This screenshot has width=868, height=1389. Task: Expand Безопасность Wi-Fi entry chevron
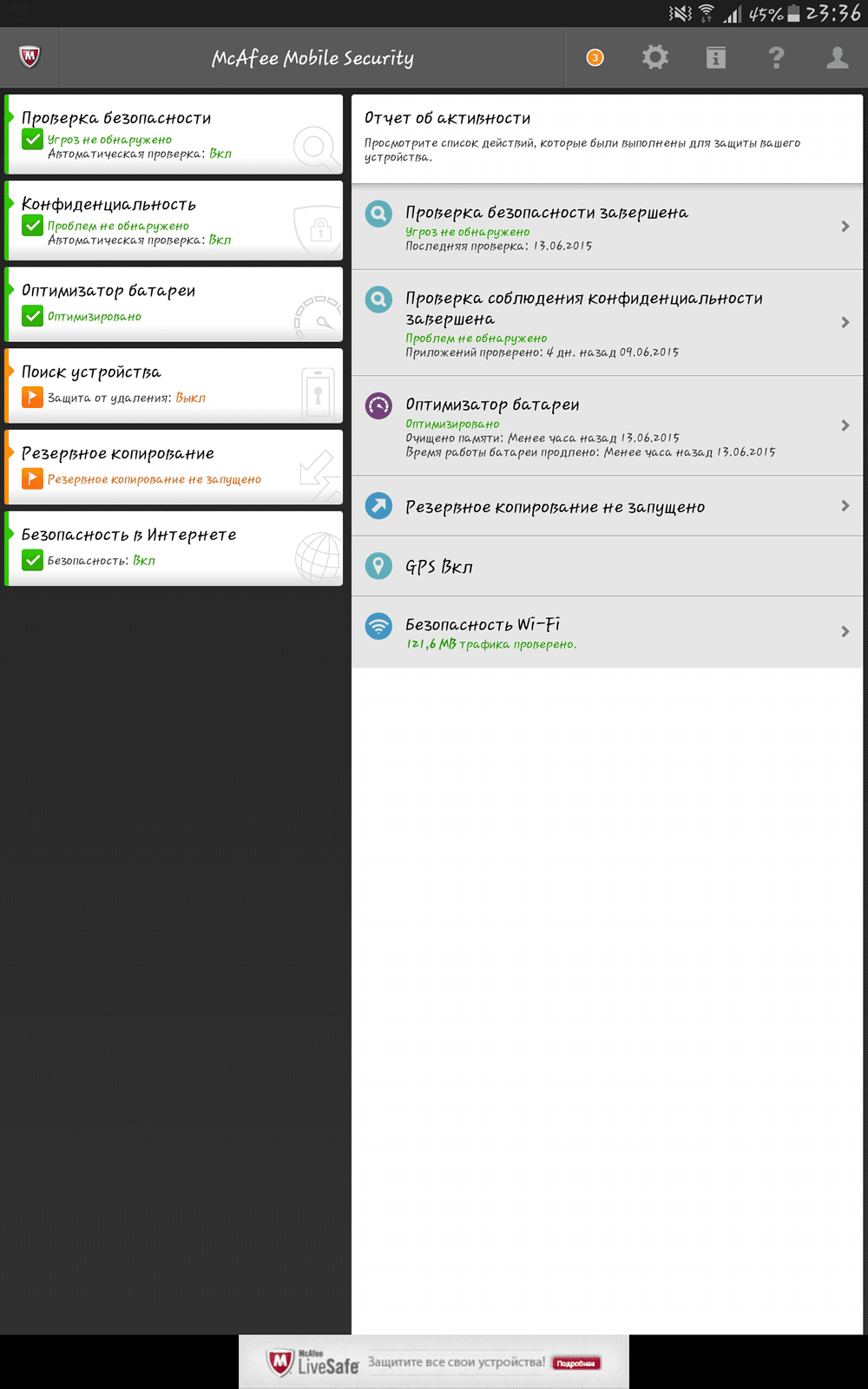point(845,632)
